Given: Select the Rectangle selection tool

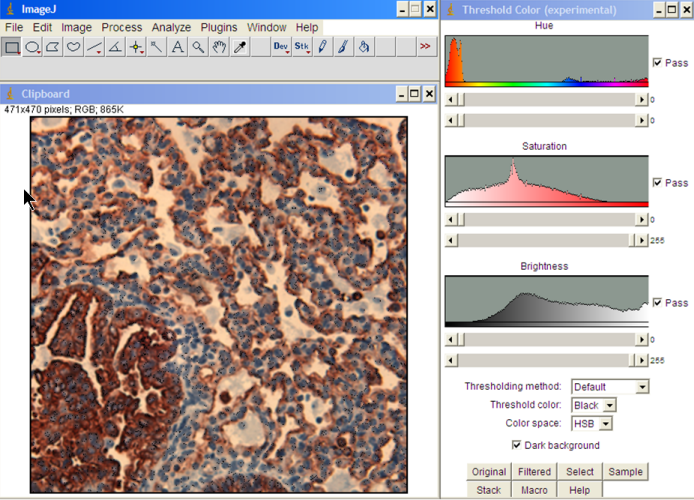Looking at the screenshot, I should (12, 47).
